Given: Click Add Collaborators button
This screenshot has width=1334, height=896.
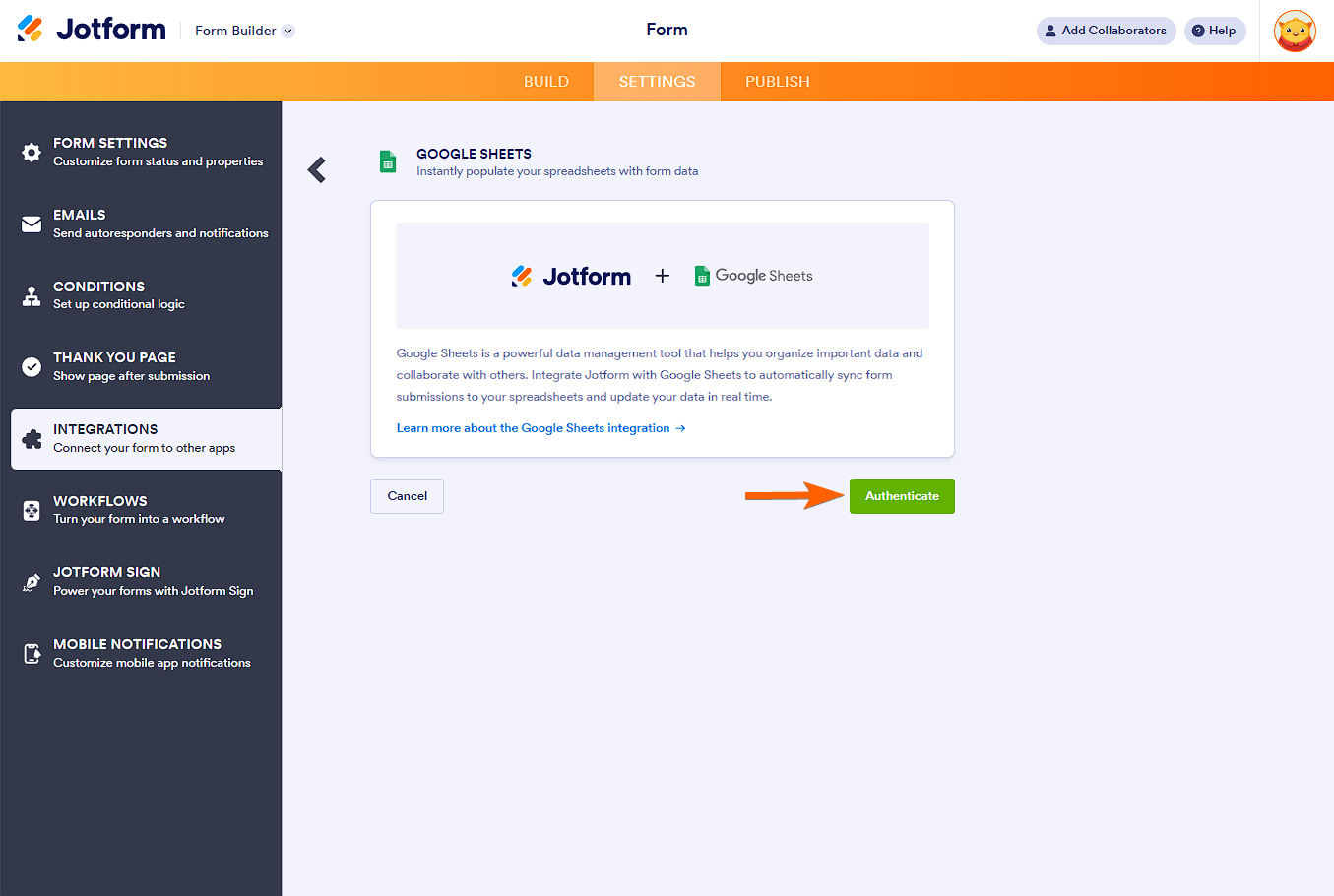Looking at the screenshot, I should click(1106, 31).
